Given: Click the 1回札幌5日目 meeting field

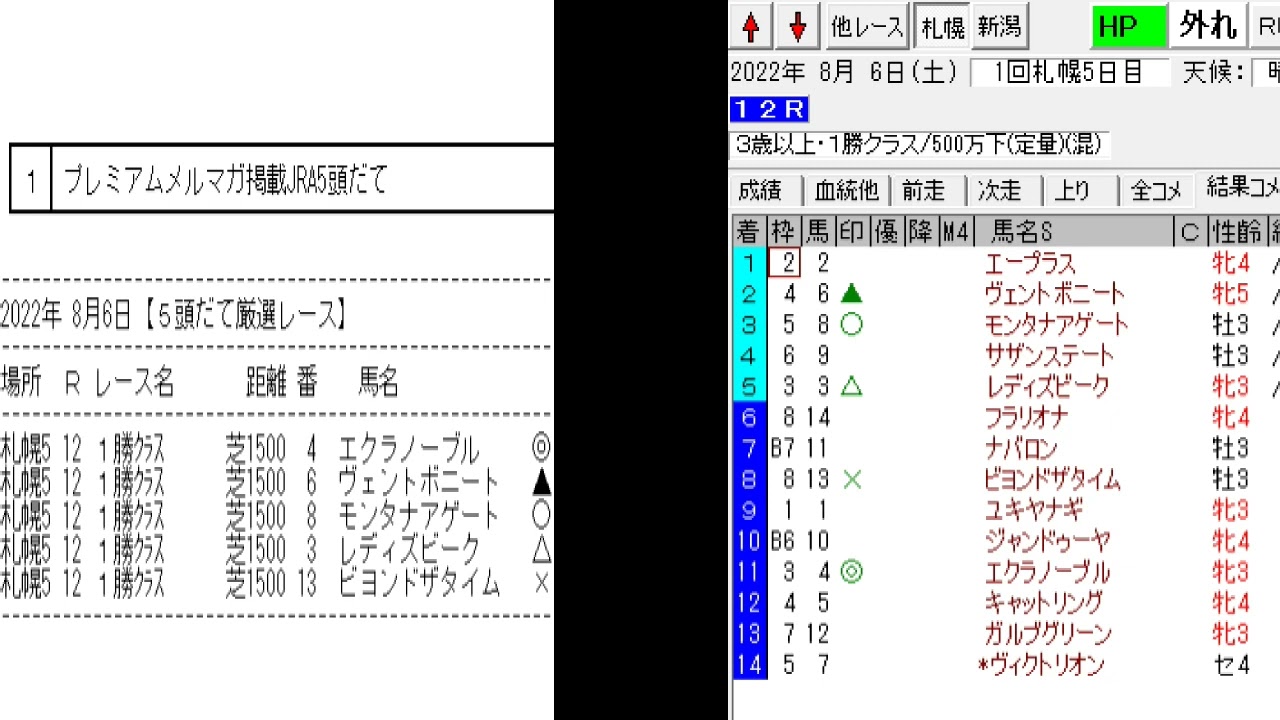Looking at the screenshot, I should point(1068,73).
